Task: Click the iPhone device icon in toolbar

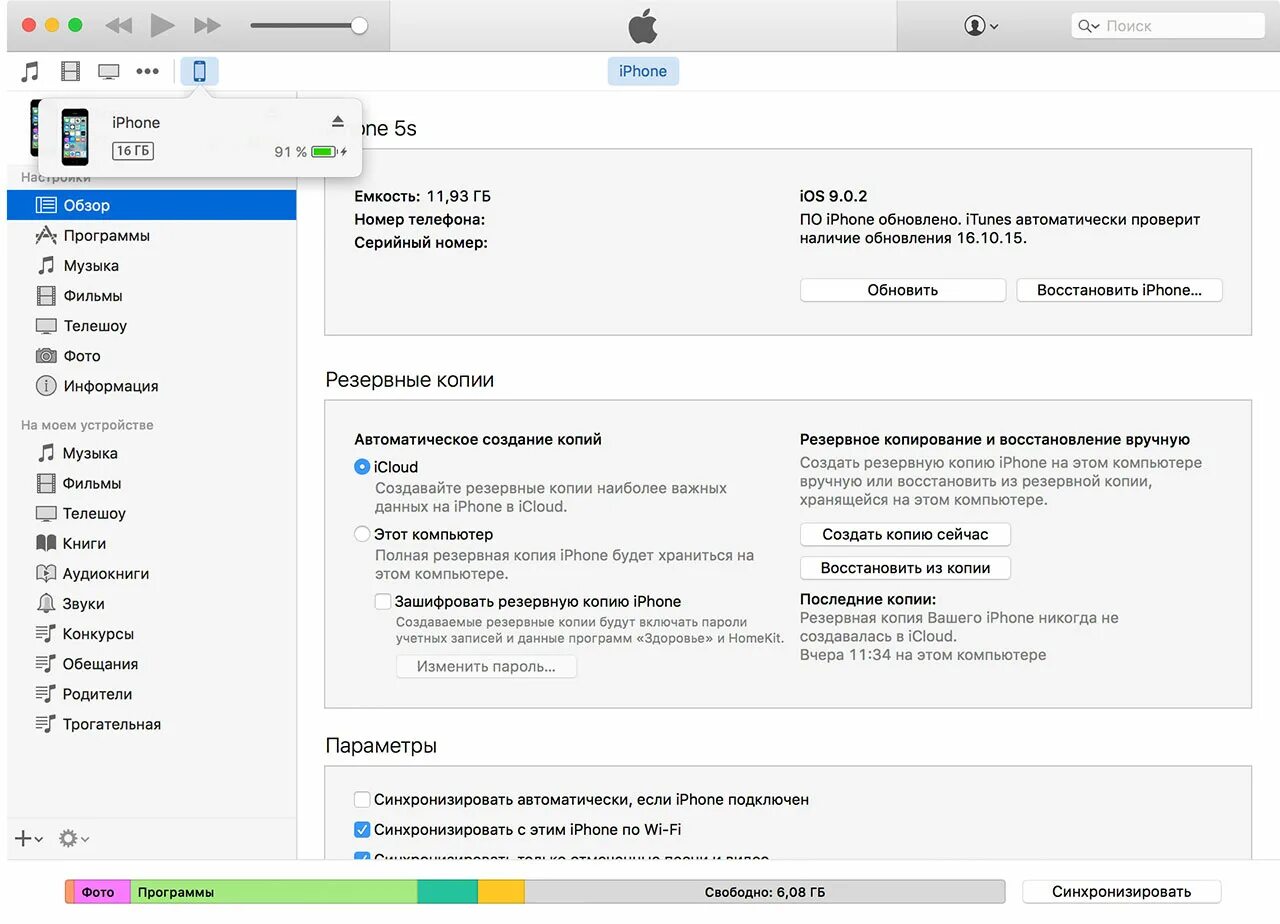Action: click(199, 71)
